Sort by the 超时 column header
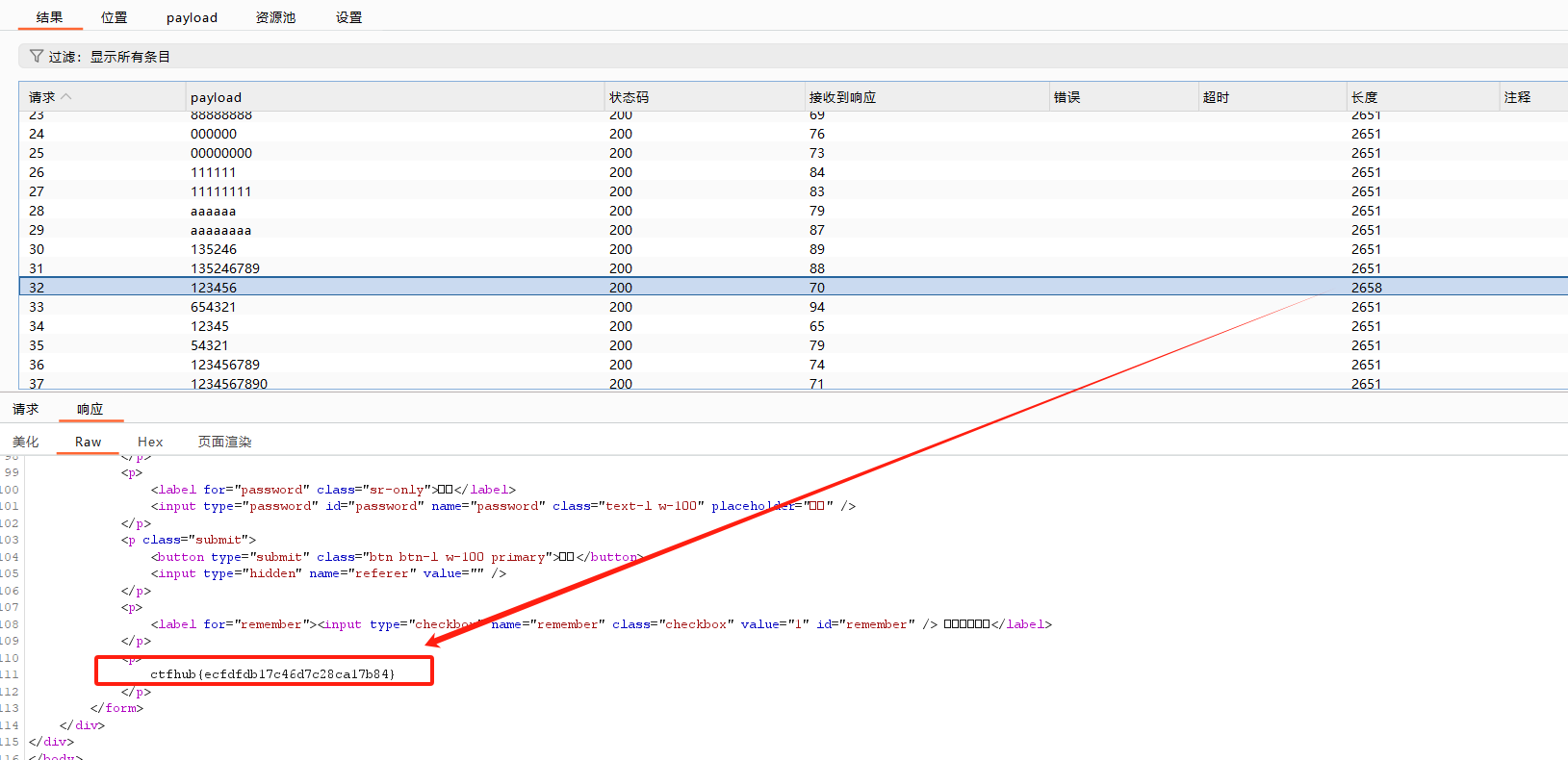Screen dimensions: 1568x760 coord(1272,97)
